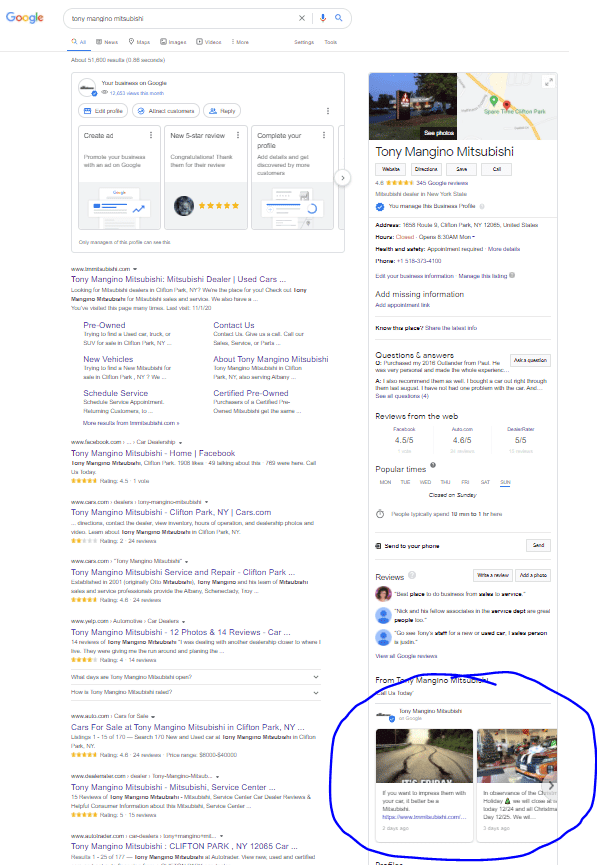Click Add appointment link
The width and height of the screenshot is (597, 865).
pos(402,305)
